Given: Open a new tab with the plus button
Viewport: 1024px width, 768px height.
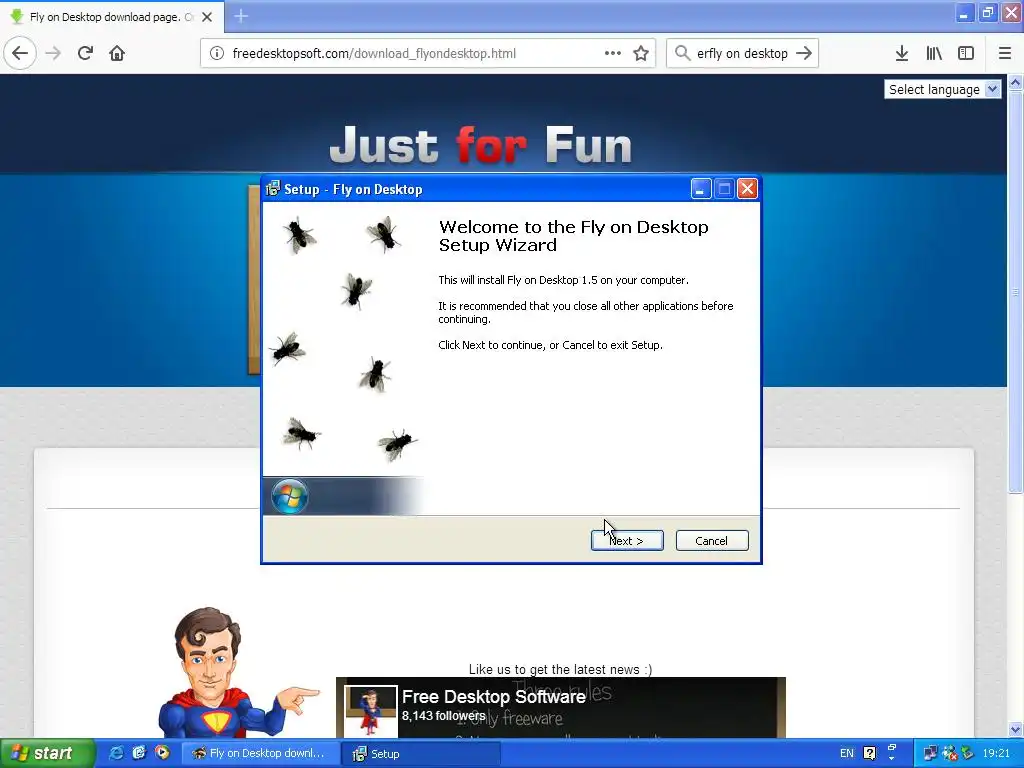Looking at the screenshot, I should (x=241, y=16).
